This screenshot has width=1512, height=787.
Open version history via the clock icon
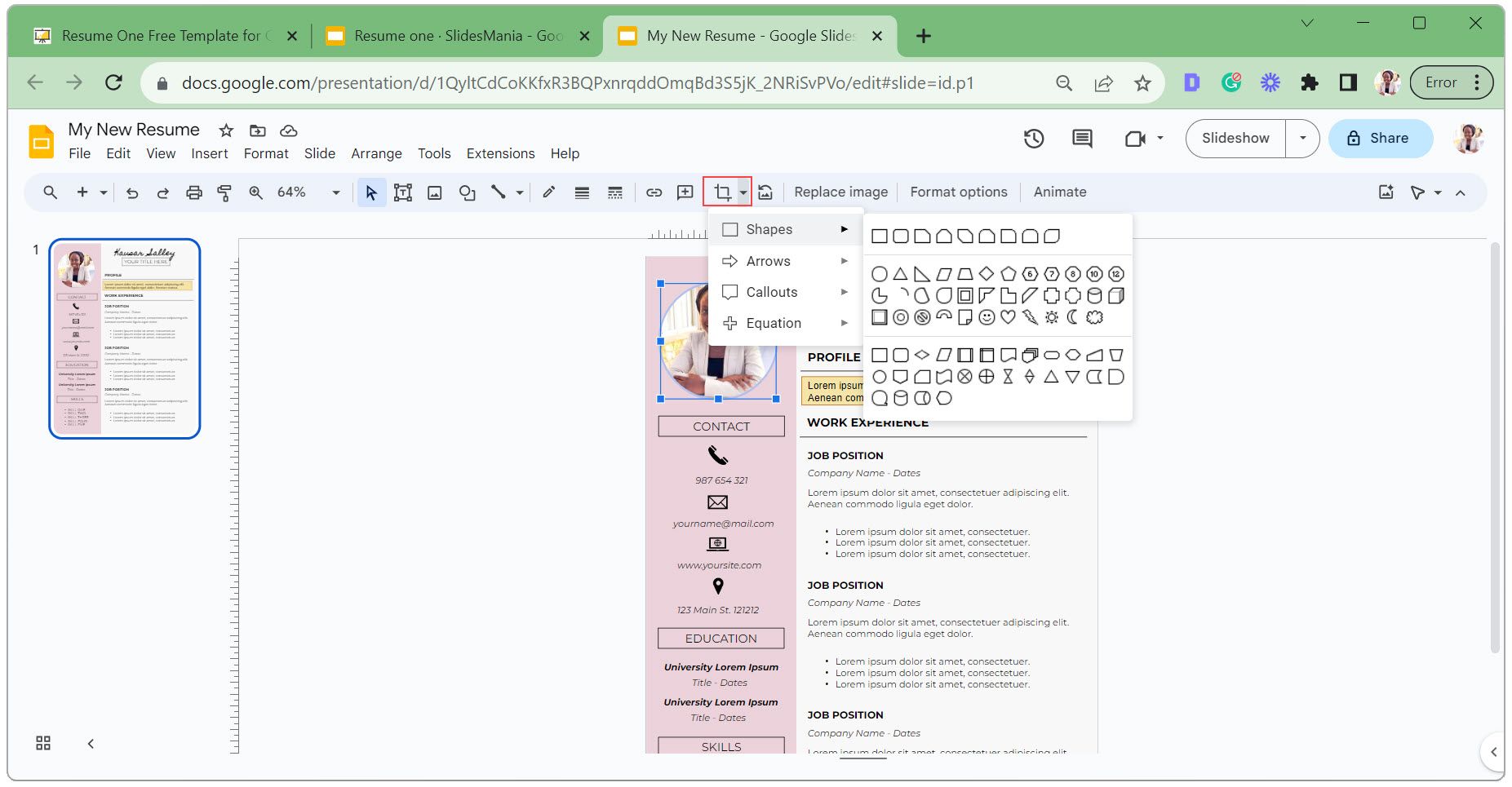[1033, 139]
